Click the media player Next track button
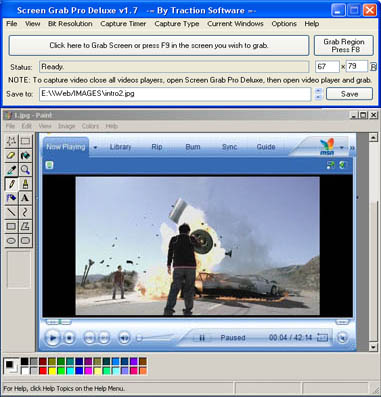The height and width of the screenshot is (397, 381). point(104,338)
